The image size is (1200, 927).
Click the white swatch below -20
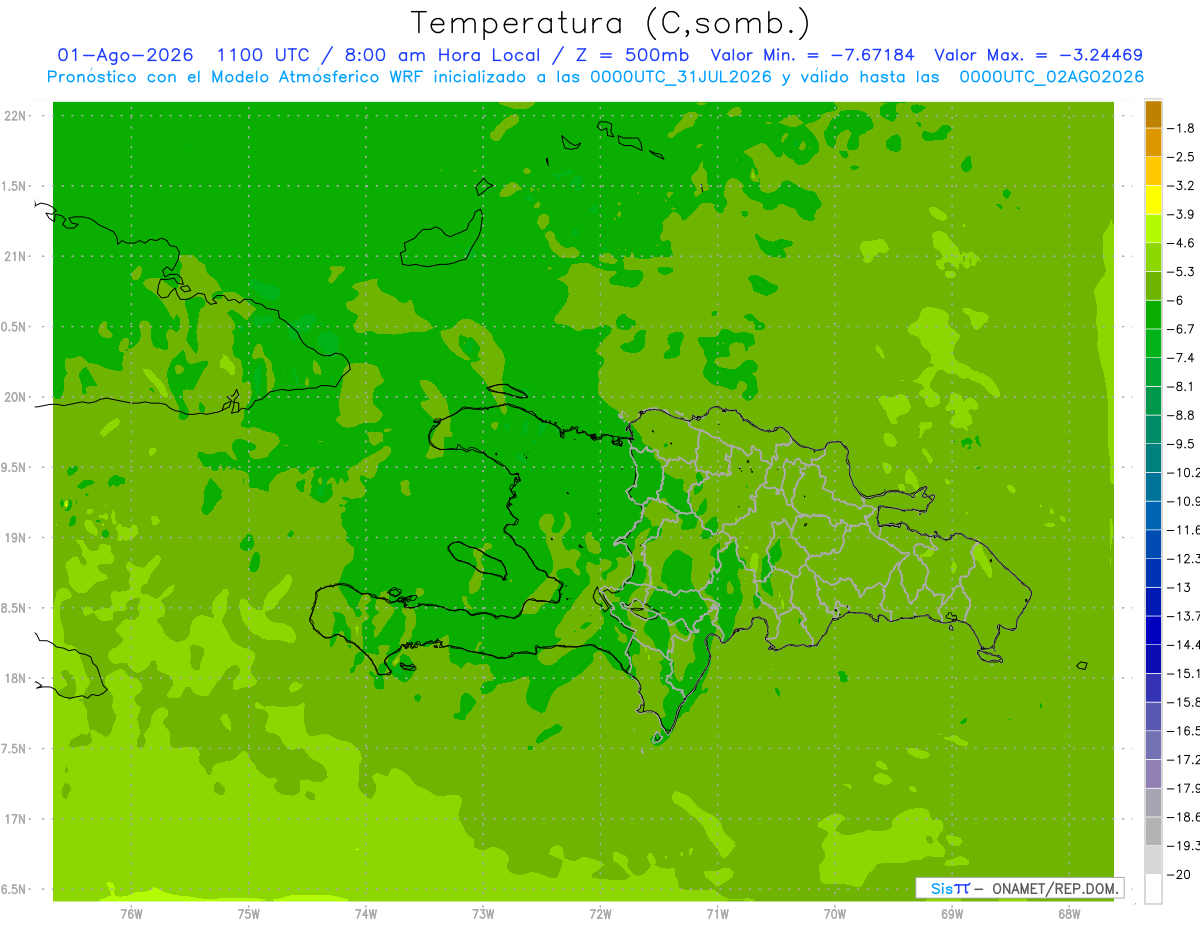coord(1153,889)
